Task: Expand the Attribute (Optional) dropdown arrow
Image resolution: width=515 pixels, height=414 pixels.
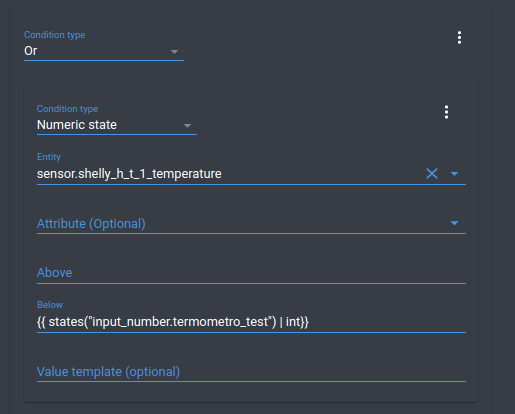Action: tap(454, 223)
